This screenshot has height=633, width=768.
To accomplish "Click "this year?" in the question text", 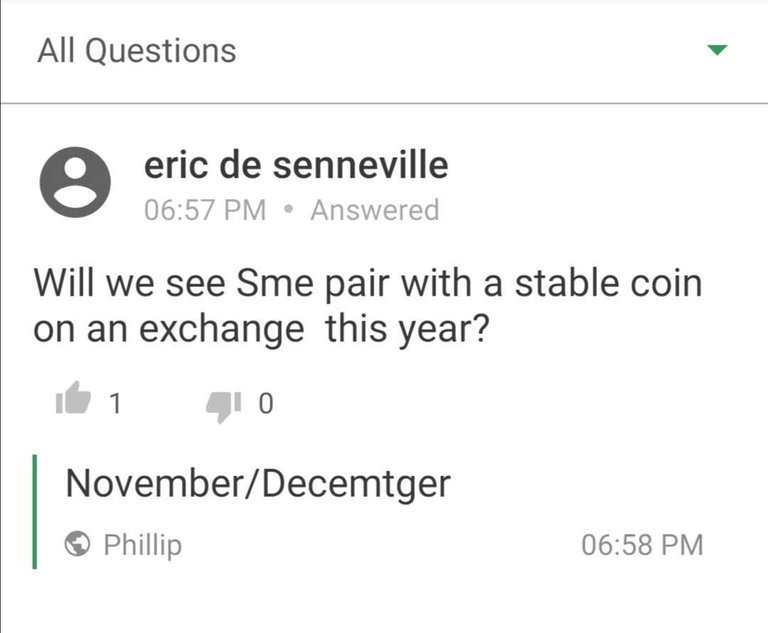I will (x=407, y=329).
